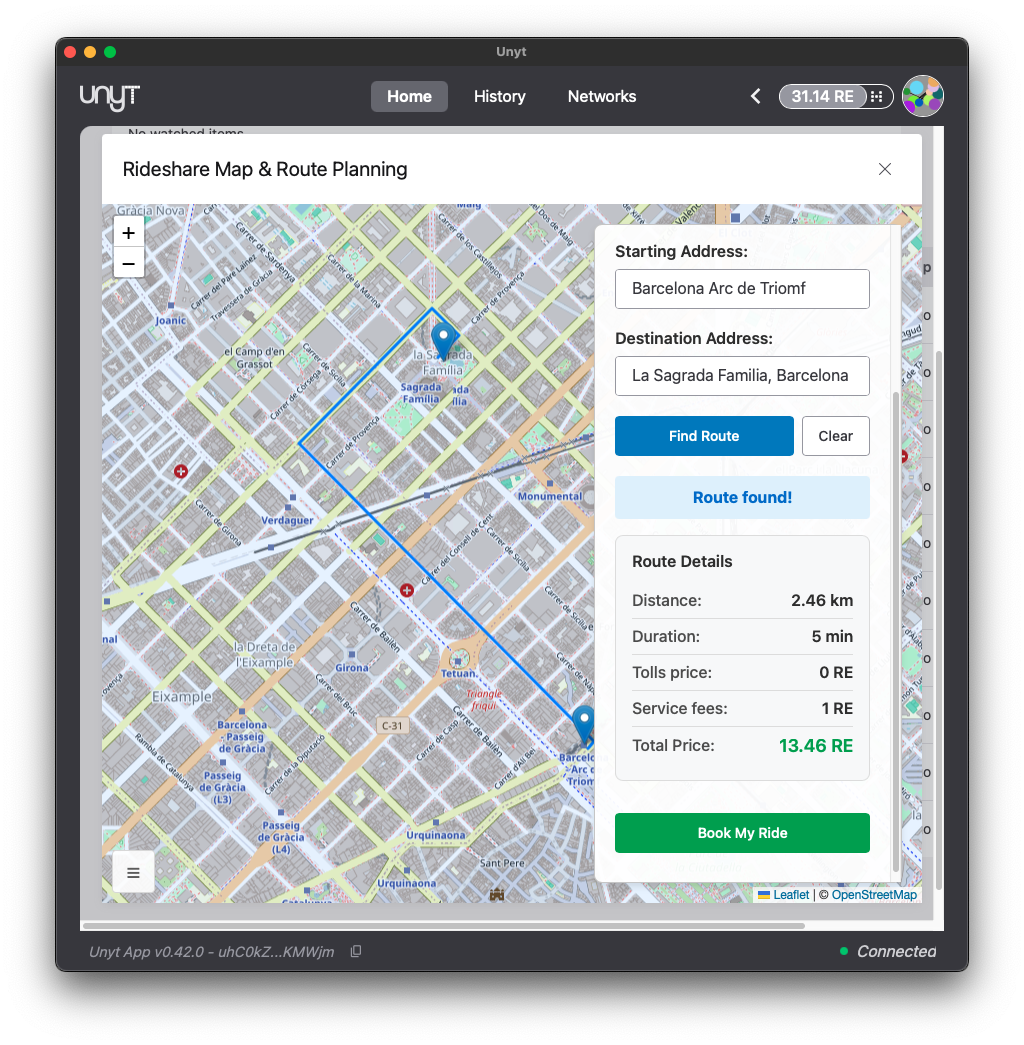Image resolution: width=1024 pixels, height=1045 pixels.
Task: Click the dotted grid icon beside the balance
Action: [x=876, y=96]
